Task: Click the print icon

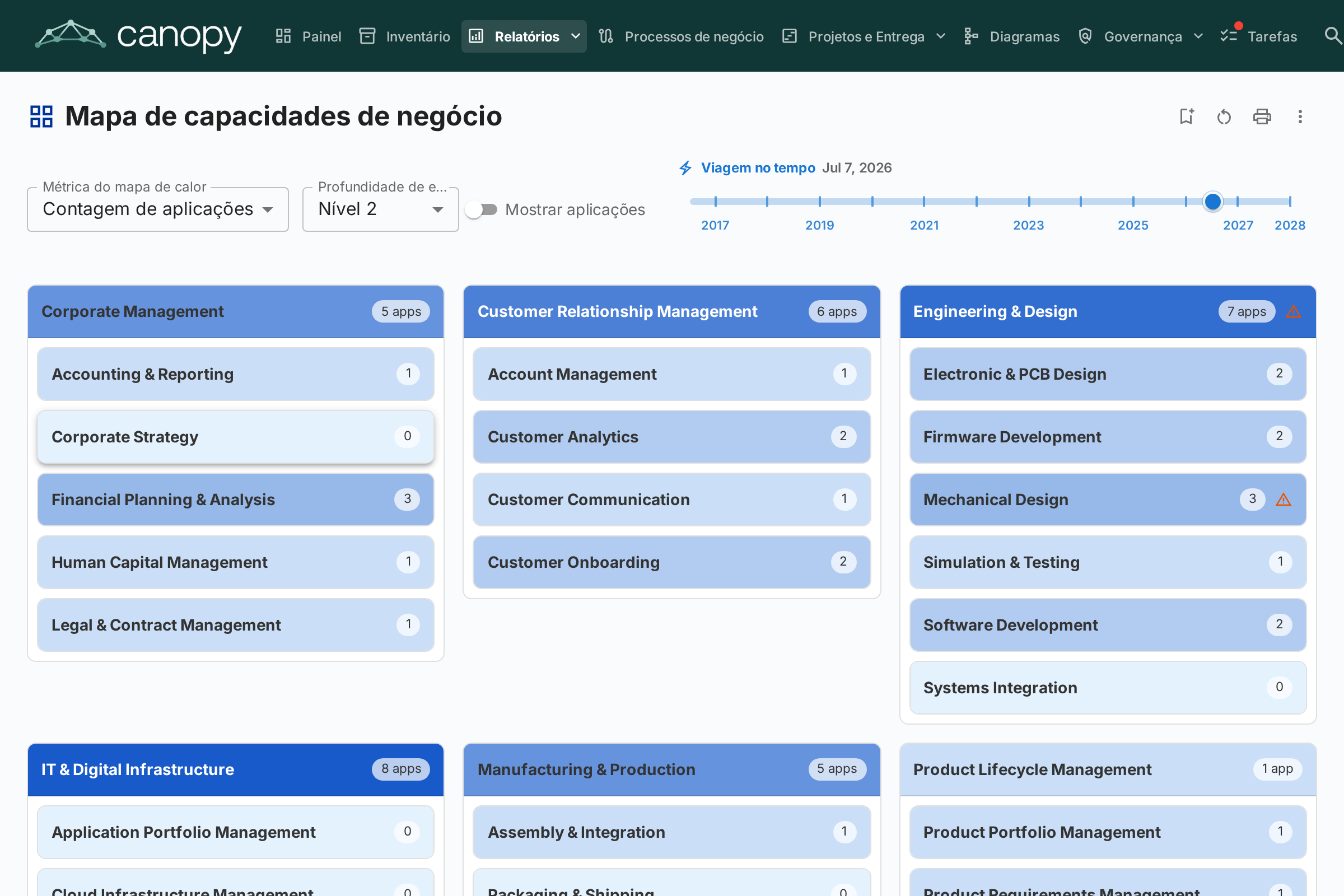Action: click(1262, 116)
